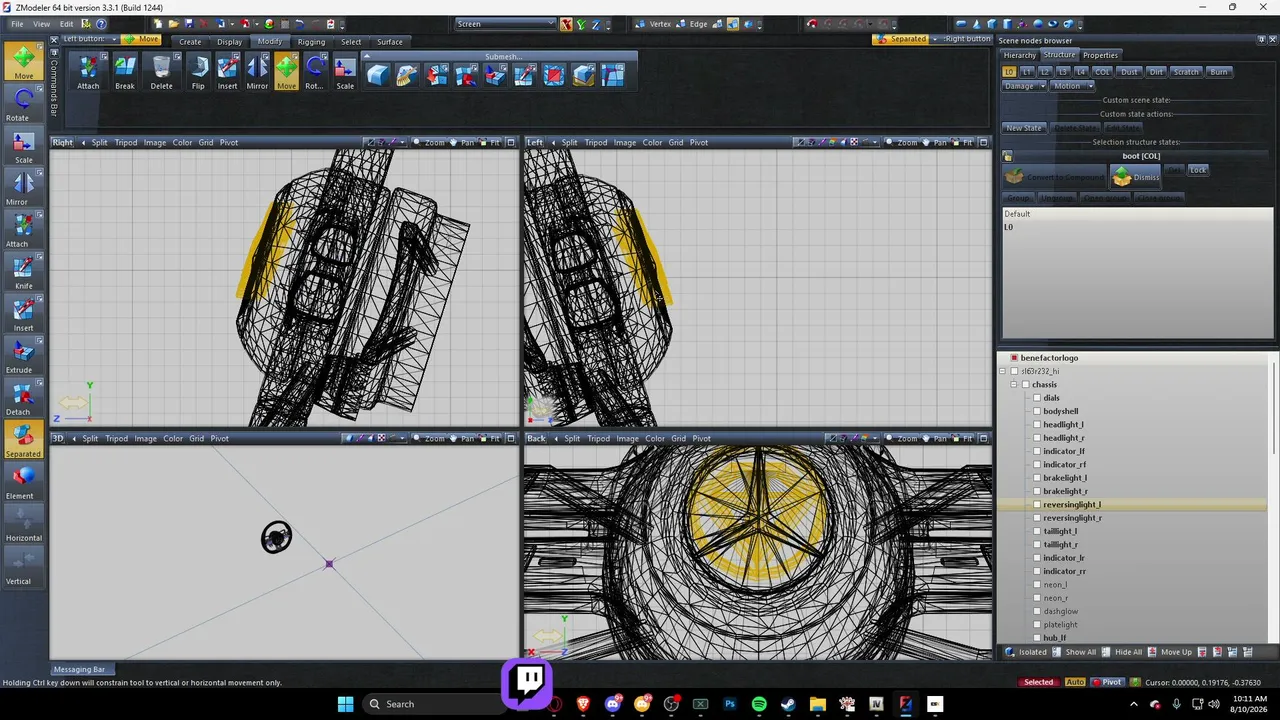Click the Lock button
This screenshot has height=720, width=1280.
[1198, 170]
